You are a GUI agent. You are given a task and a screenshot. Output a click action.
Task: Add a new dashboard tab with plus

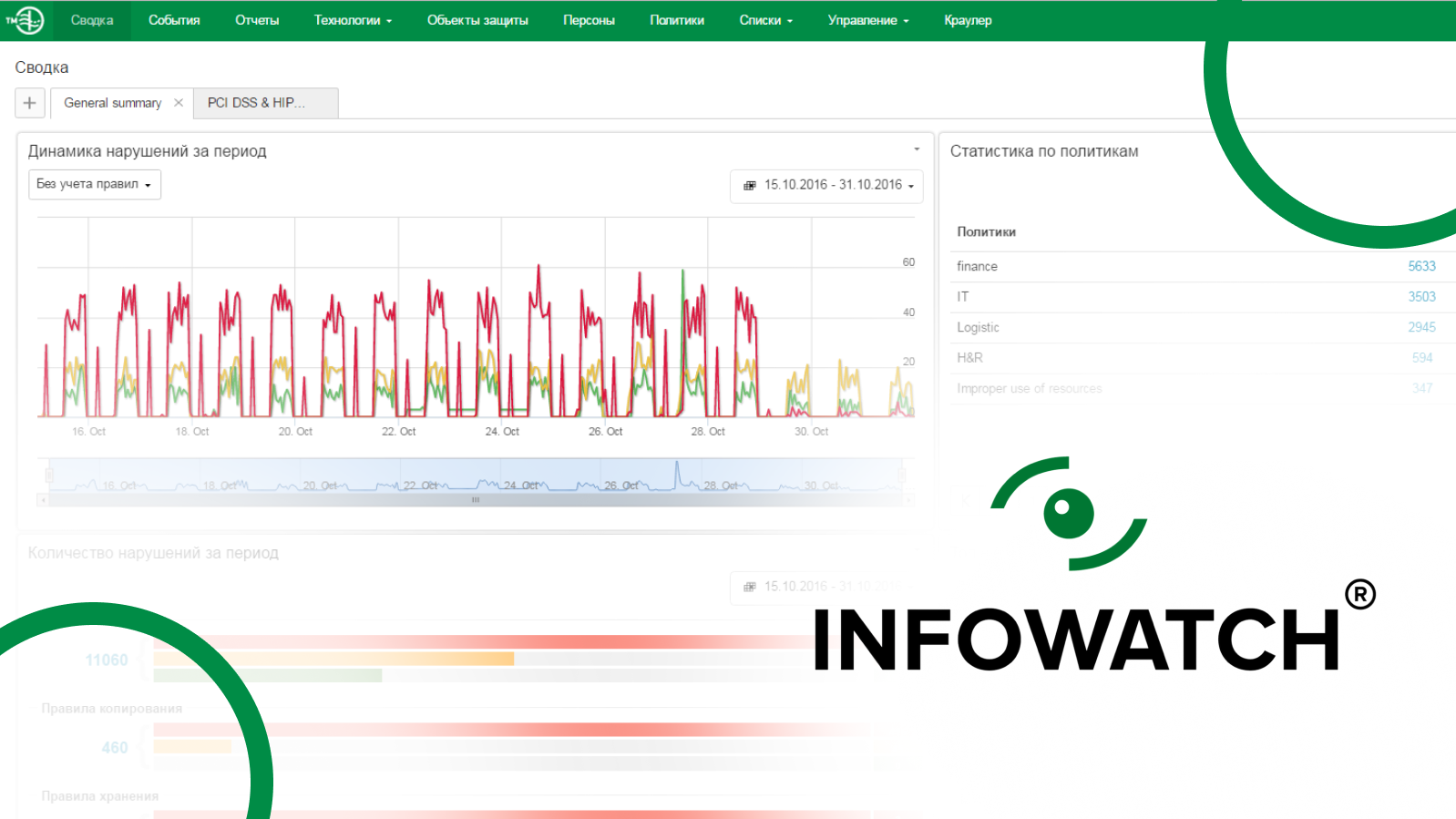click(x=30, y=103)
